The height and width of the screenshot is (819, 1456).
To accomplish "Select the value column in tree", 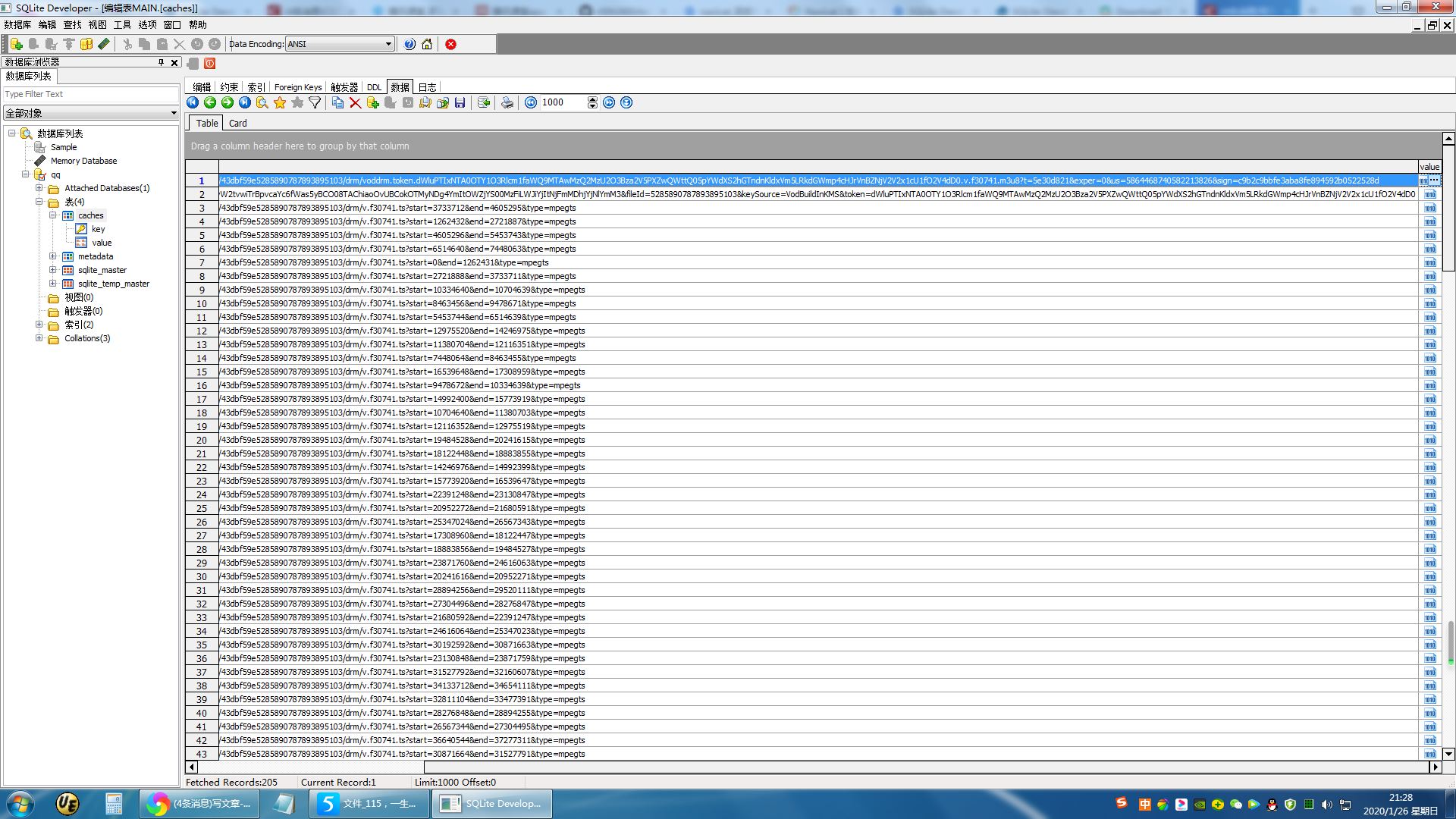I will (102, 243).
